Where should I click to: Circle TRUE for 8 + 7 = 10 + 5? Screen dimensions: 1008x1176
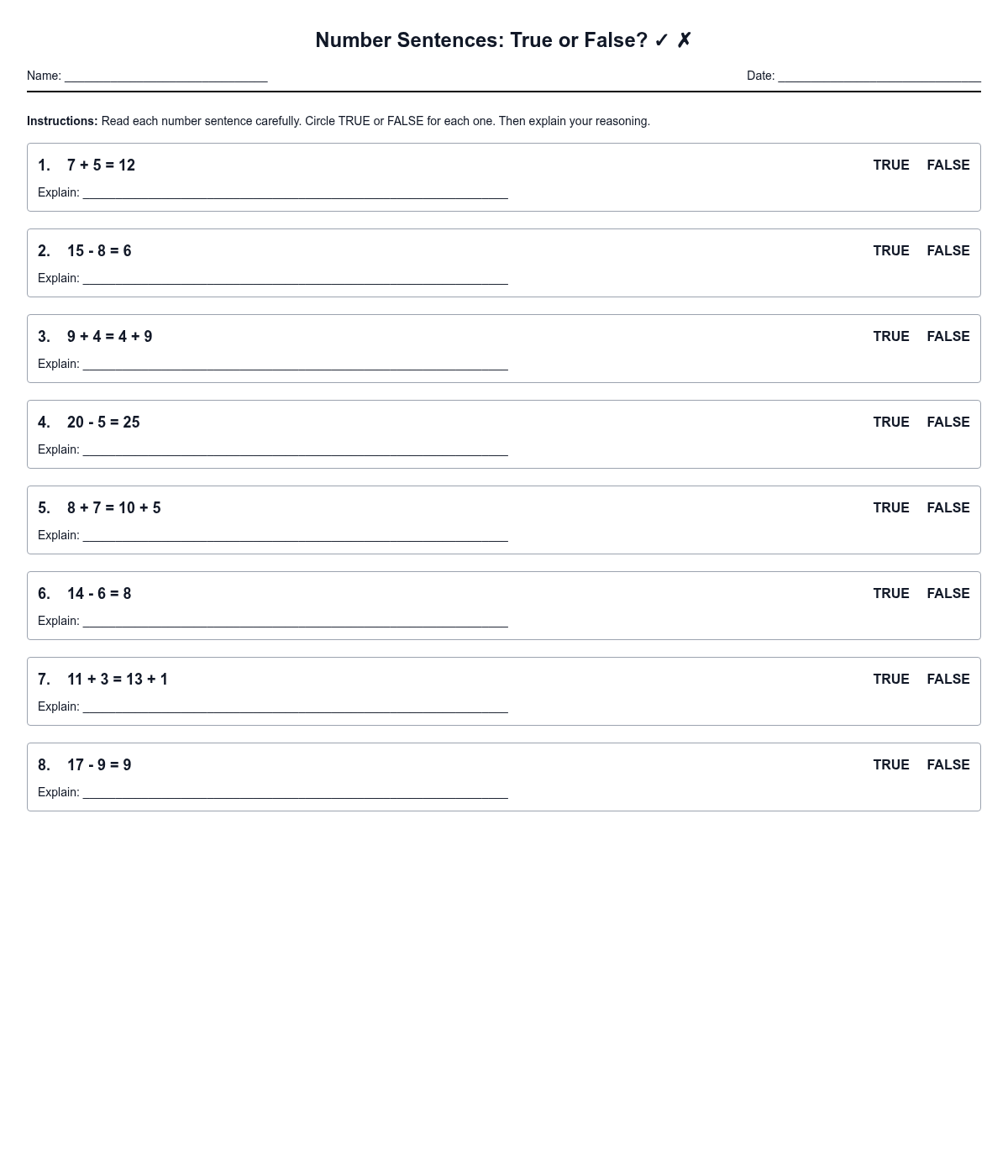pyautogui.click(x=890, y=508)
